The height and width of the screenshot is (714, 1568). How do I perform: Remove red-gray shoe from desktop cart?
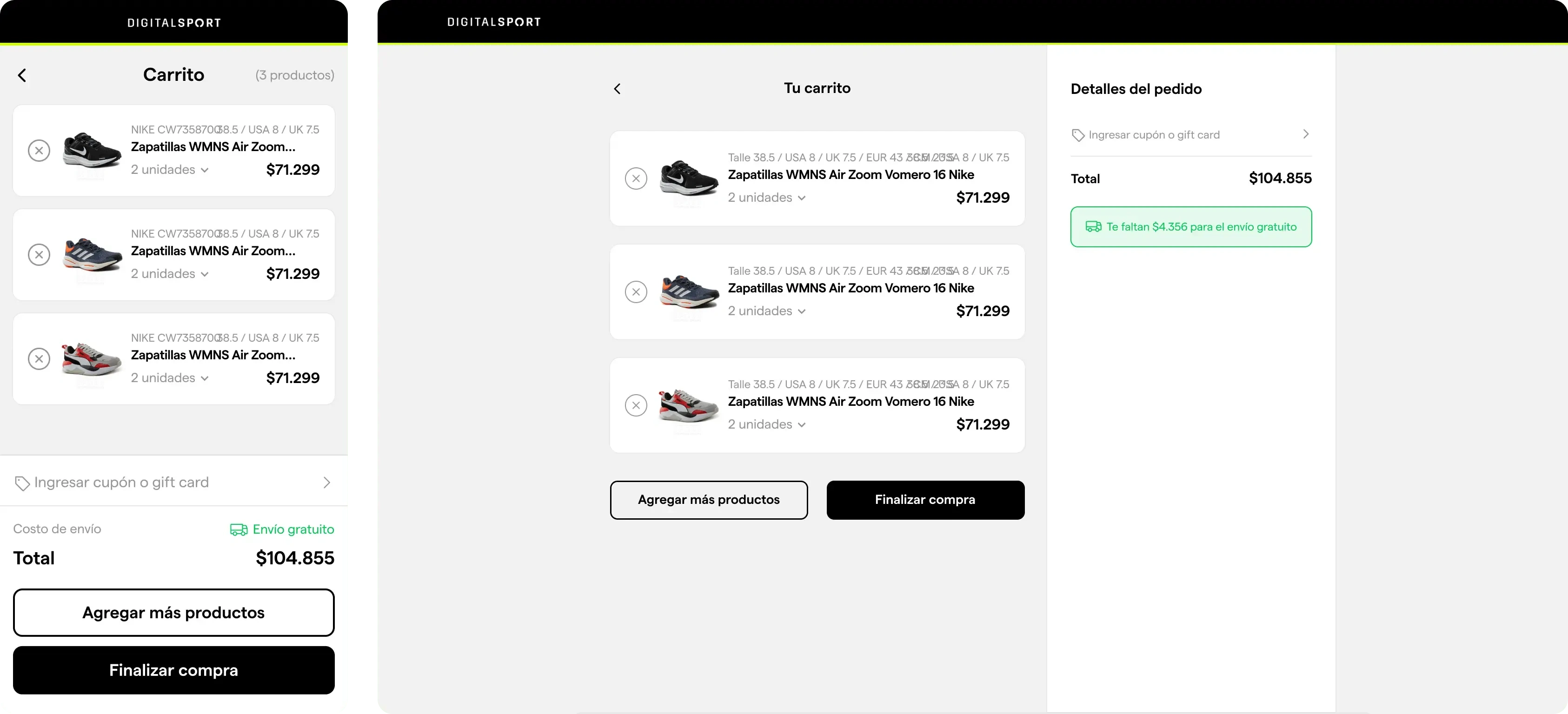(636, 405)
